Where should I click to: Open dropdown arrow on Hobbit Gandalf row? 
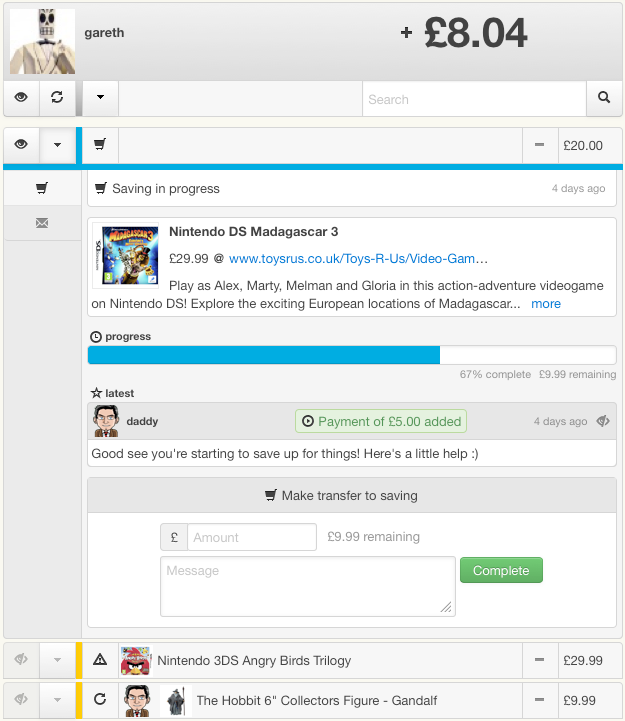pos(57,700)
